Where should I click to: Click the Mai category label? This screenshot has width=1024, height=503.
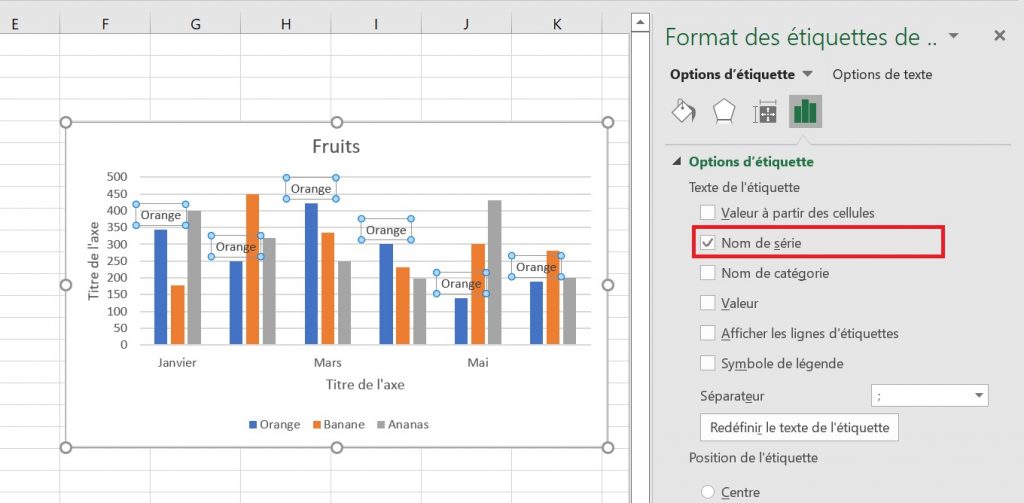477,363
